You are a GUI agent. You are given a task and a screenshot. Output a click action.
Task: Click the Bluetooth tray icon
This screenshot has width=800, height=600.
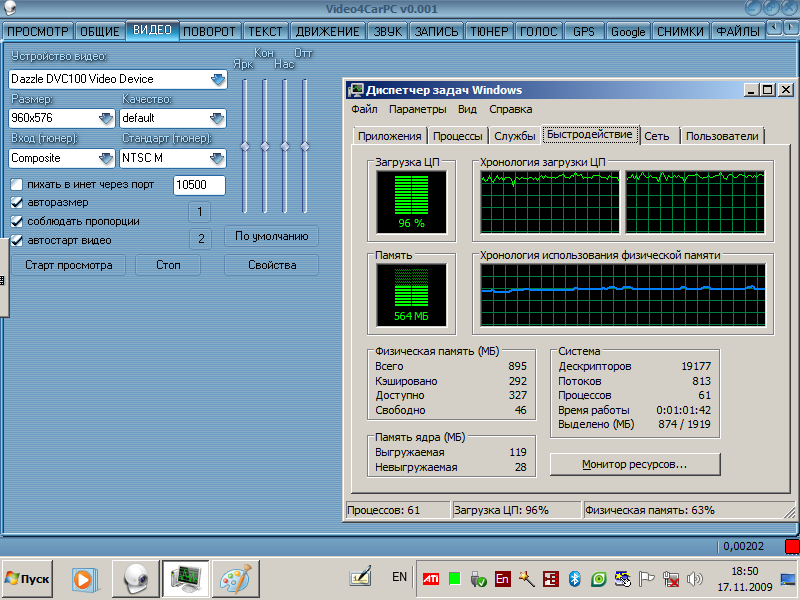click(575, 578)
